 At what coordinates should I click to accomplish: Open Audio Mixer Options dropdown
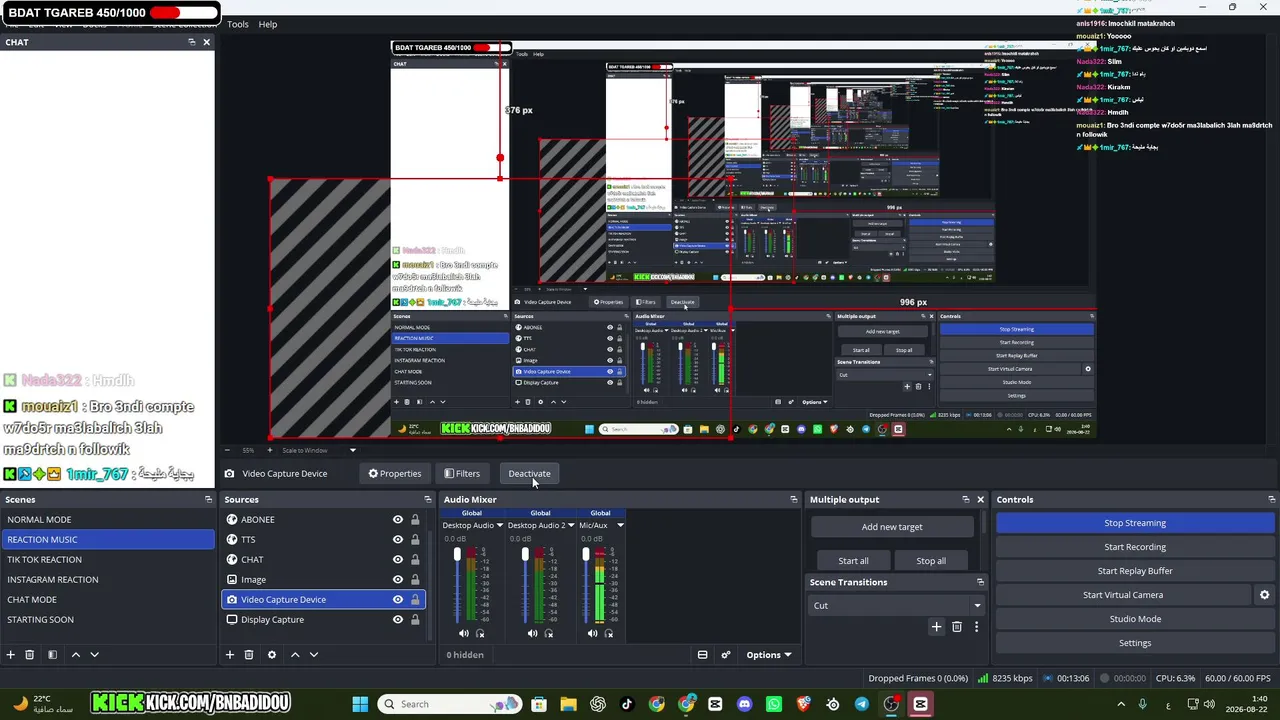tap(769, 655)
